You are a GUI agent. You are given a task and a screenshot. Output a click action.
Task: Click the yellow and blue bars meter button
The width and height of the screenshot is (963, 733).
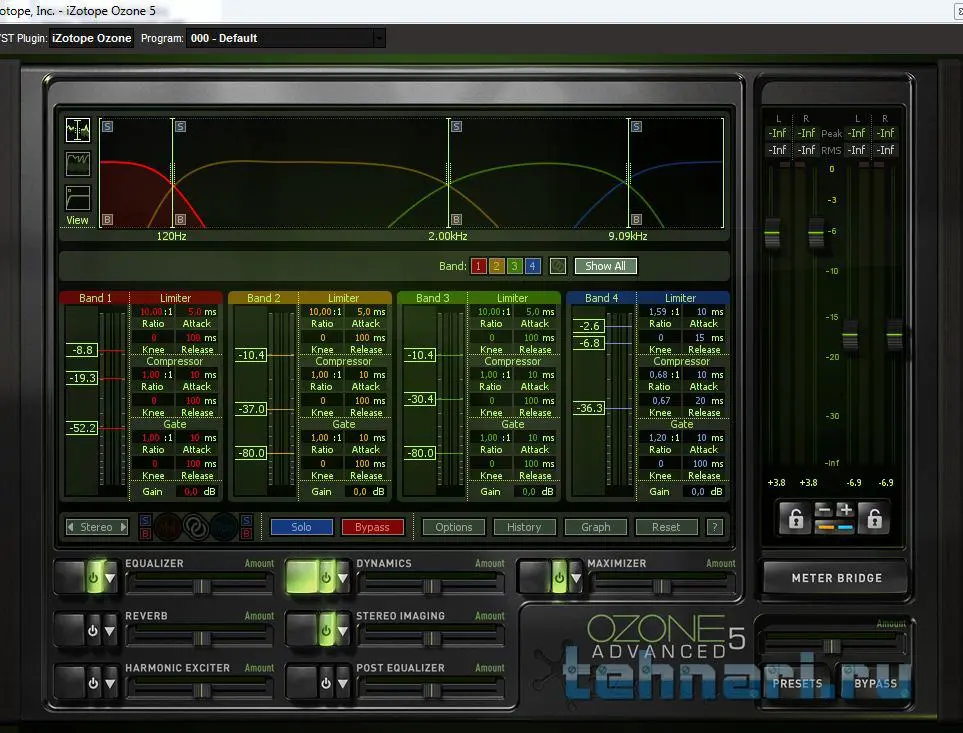click(x=835, y=527)
